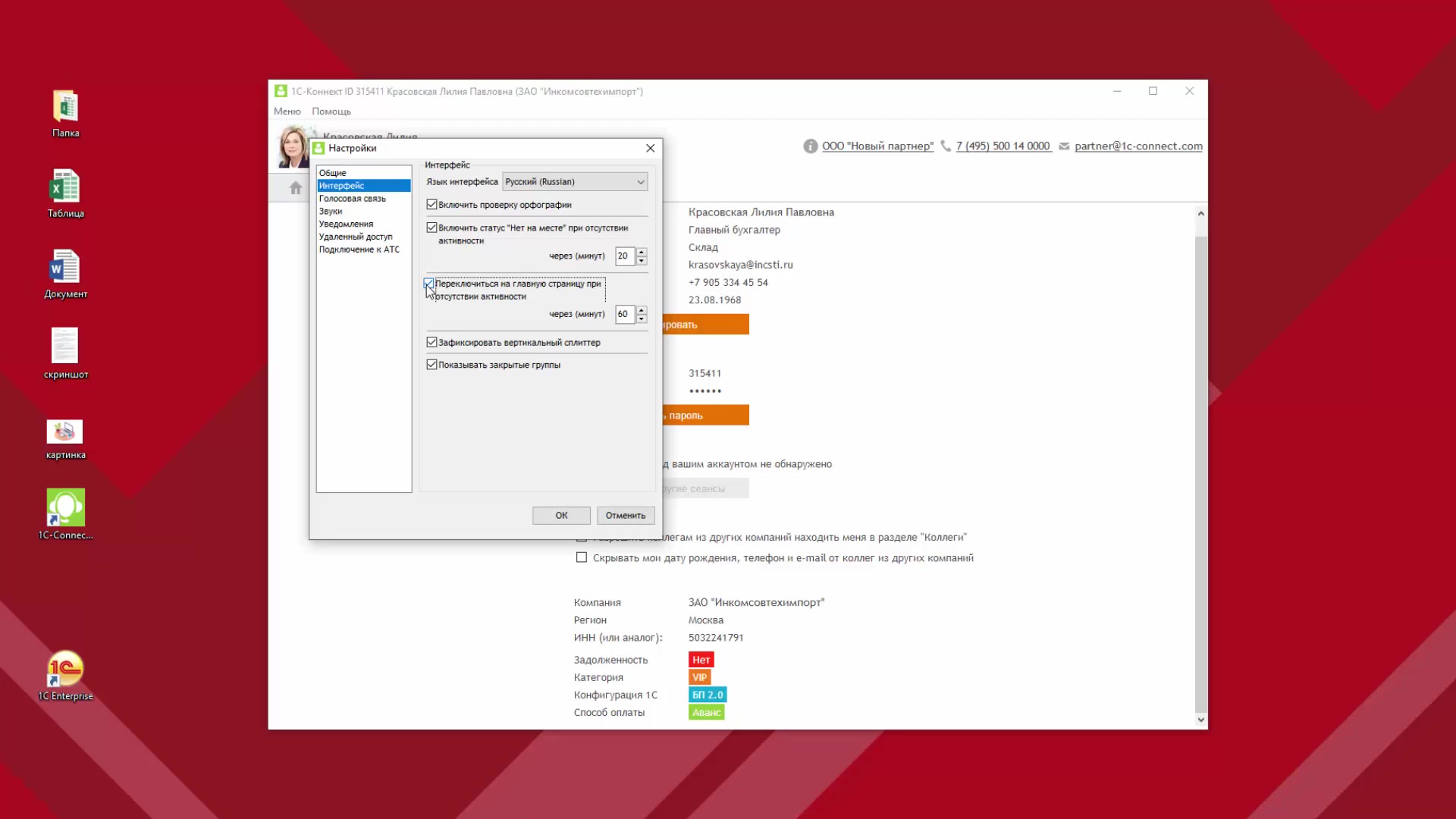Click the phone icon beside partner number
The image size is (1456, 819).
coord(946,146)
